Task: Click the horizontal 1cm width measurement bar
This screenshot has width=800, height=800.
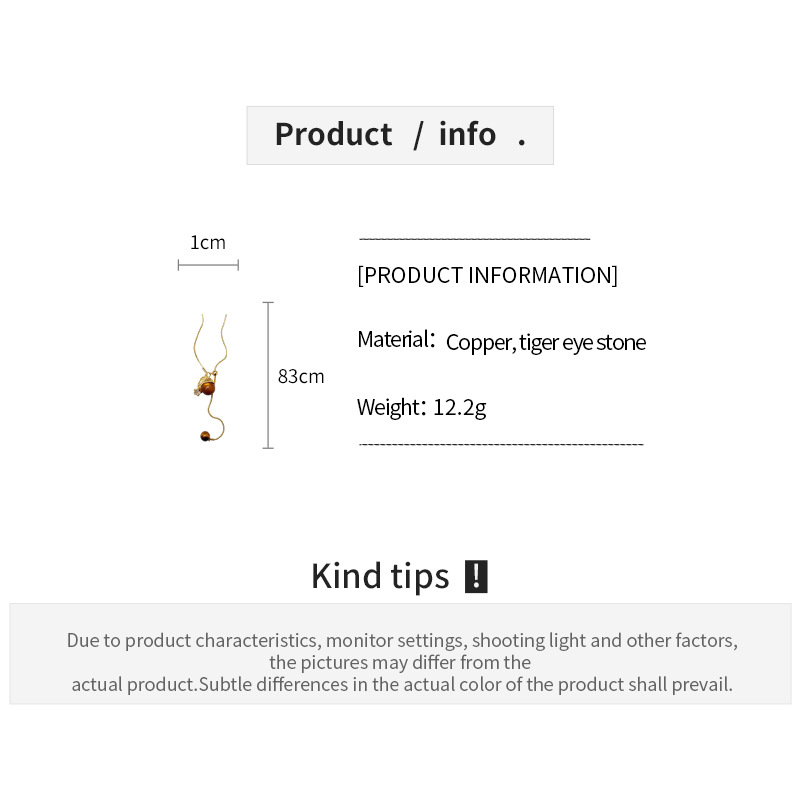Action: (x=208, y=265)
